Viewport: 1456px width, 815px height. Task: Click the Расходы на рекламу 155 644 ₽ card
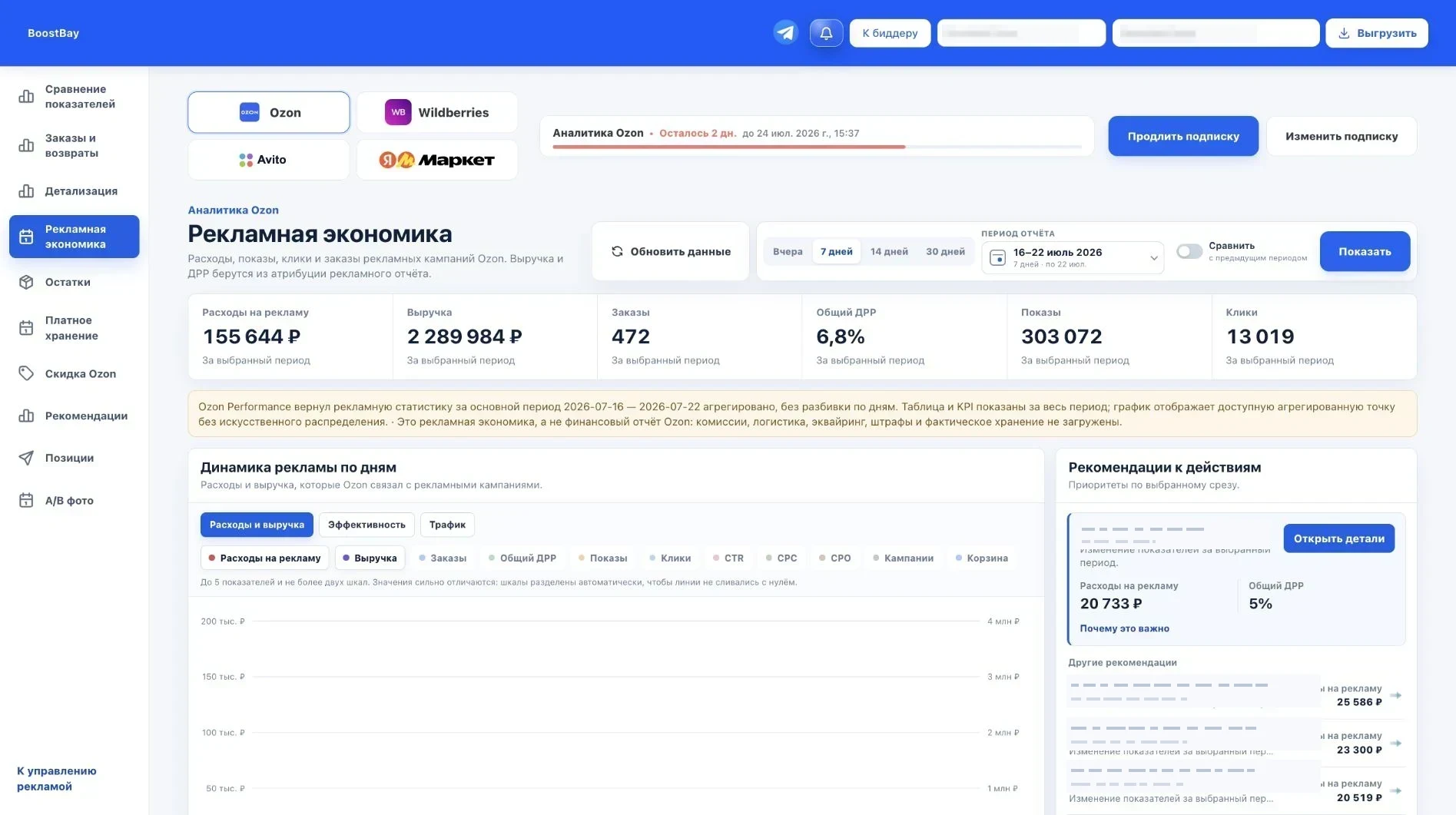[x=290, y=336]
